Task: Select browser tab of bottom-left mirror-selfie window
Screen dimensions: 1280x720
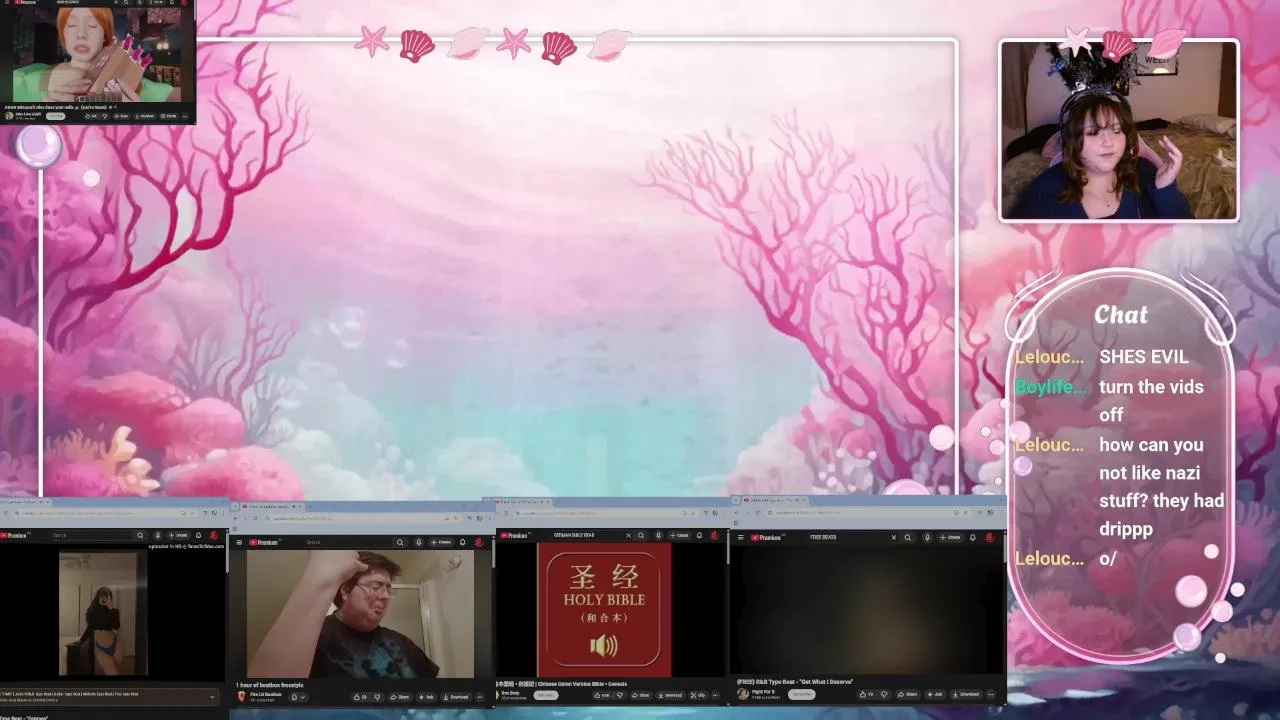Action: point(25,502)
